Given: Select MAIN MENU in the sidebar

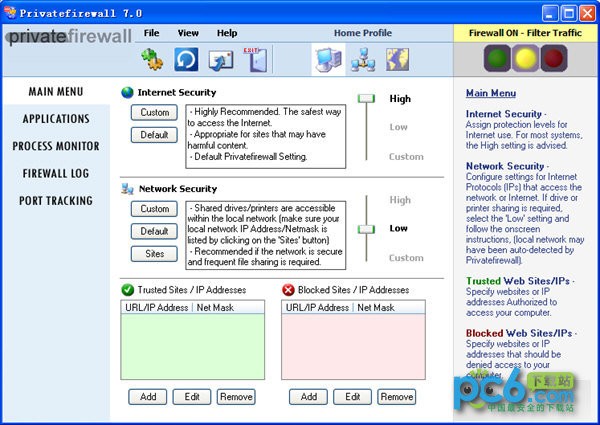Looking at the screenshot, I should [x=56, y=92].
